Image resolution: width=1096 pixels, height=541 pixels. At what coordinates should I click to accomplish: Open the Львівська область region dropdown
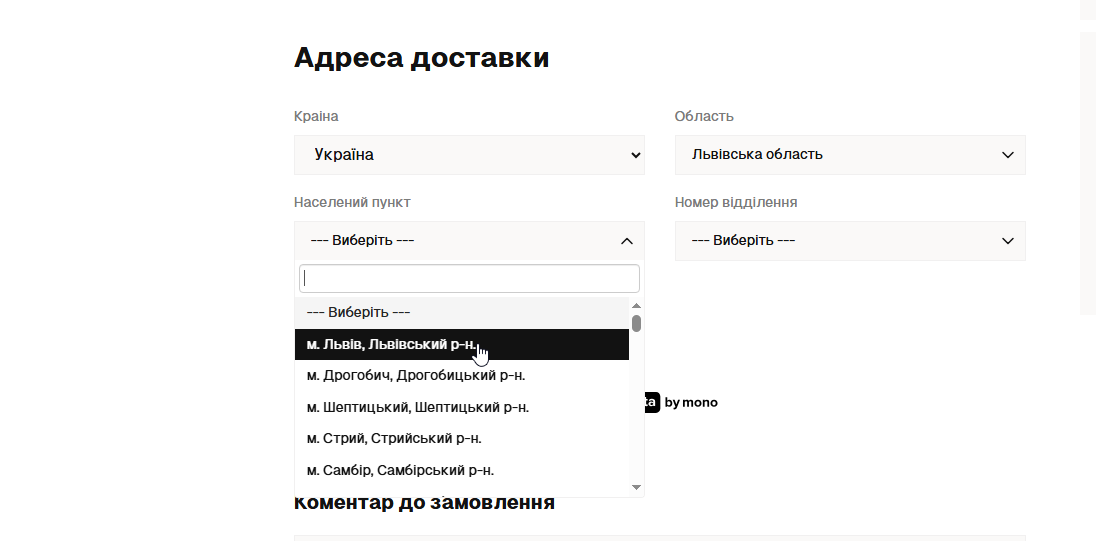(849, 155)
